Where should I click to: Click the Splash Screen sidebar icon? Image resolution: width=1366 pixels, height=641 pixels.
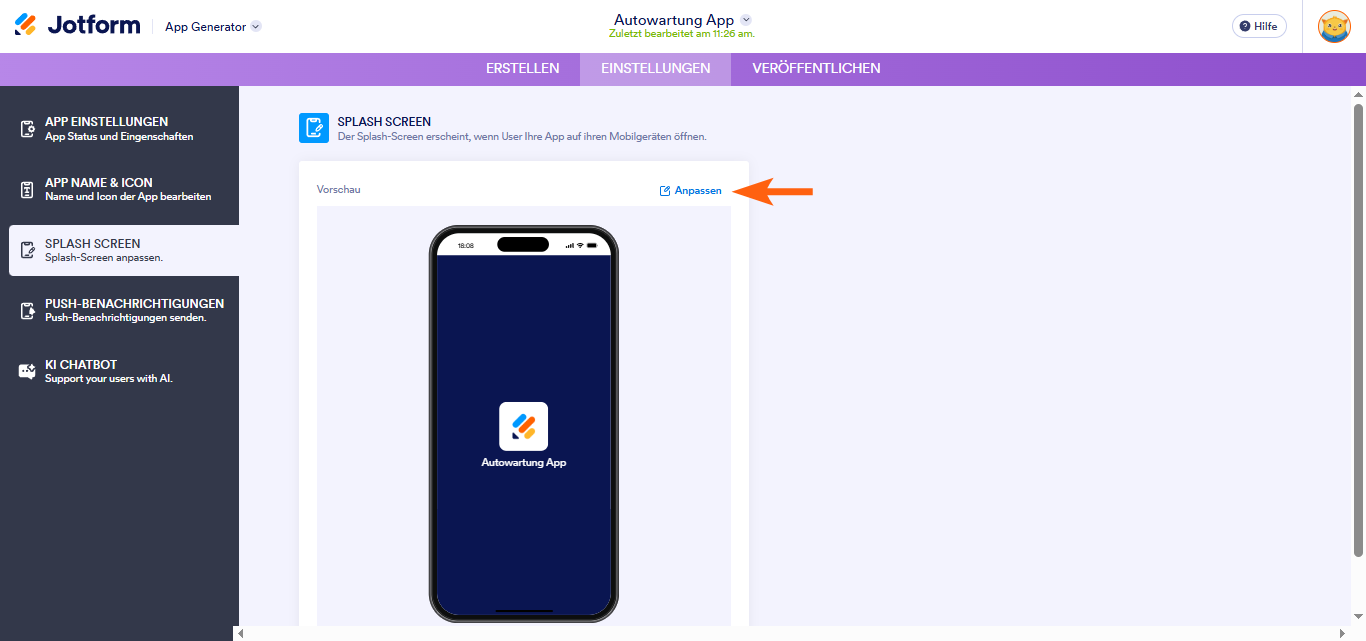(x=28, y=250)
